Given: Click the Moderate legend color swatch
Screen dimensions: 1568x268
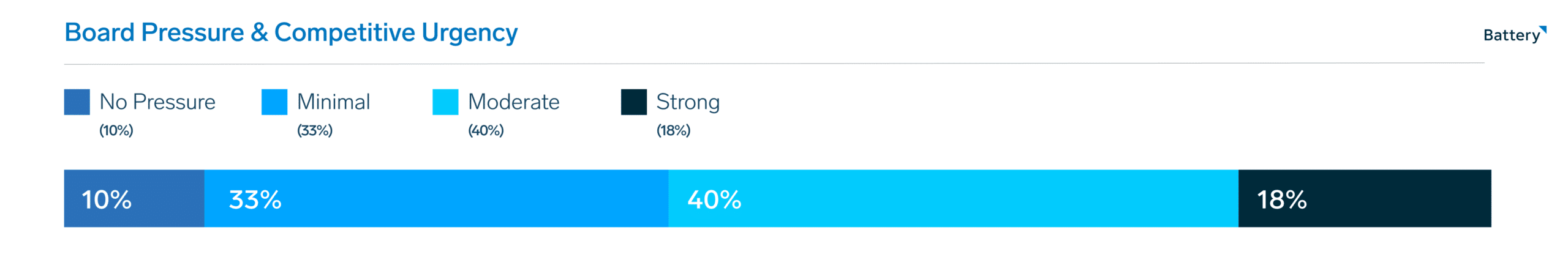Looking at the screenshot, I should pos(445,102).
